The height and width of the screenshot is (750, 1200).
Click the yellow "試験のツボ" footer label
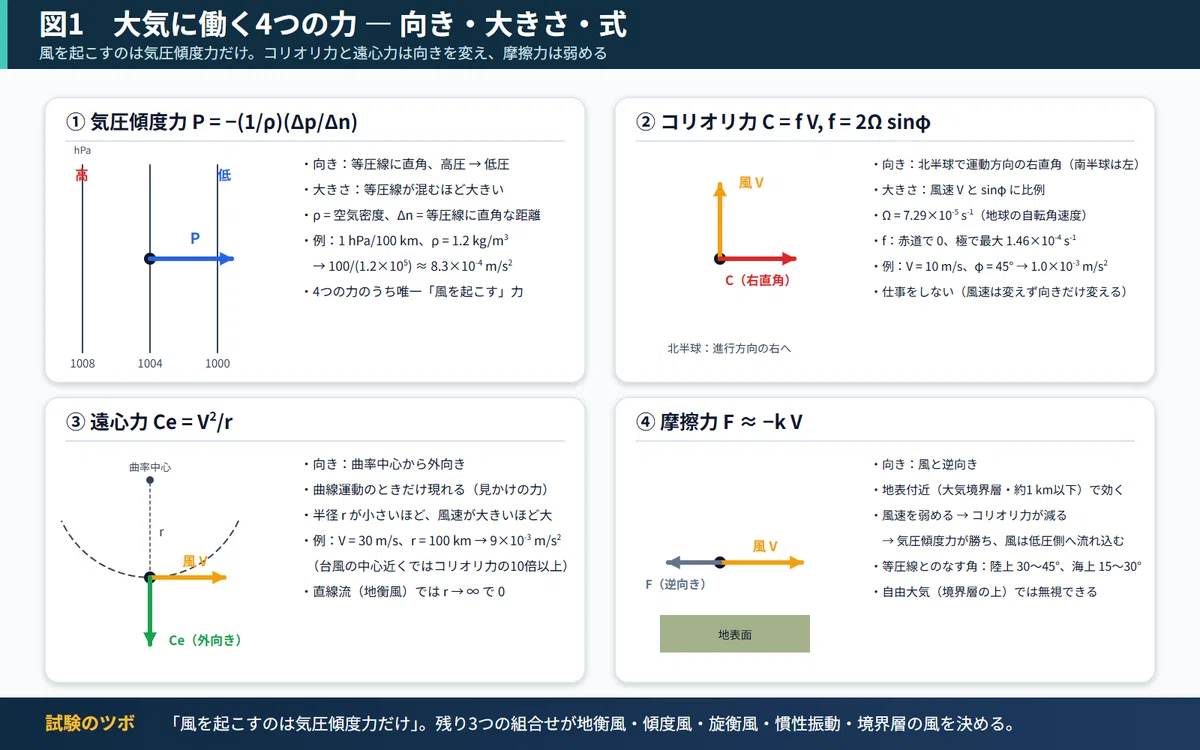[x=90, y=724]
